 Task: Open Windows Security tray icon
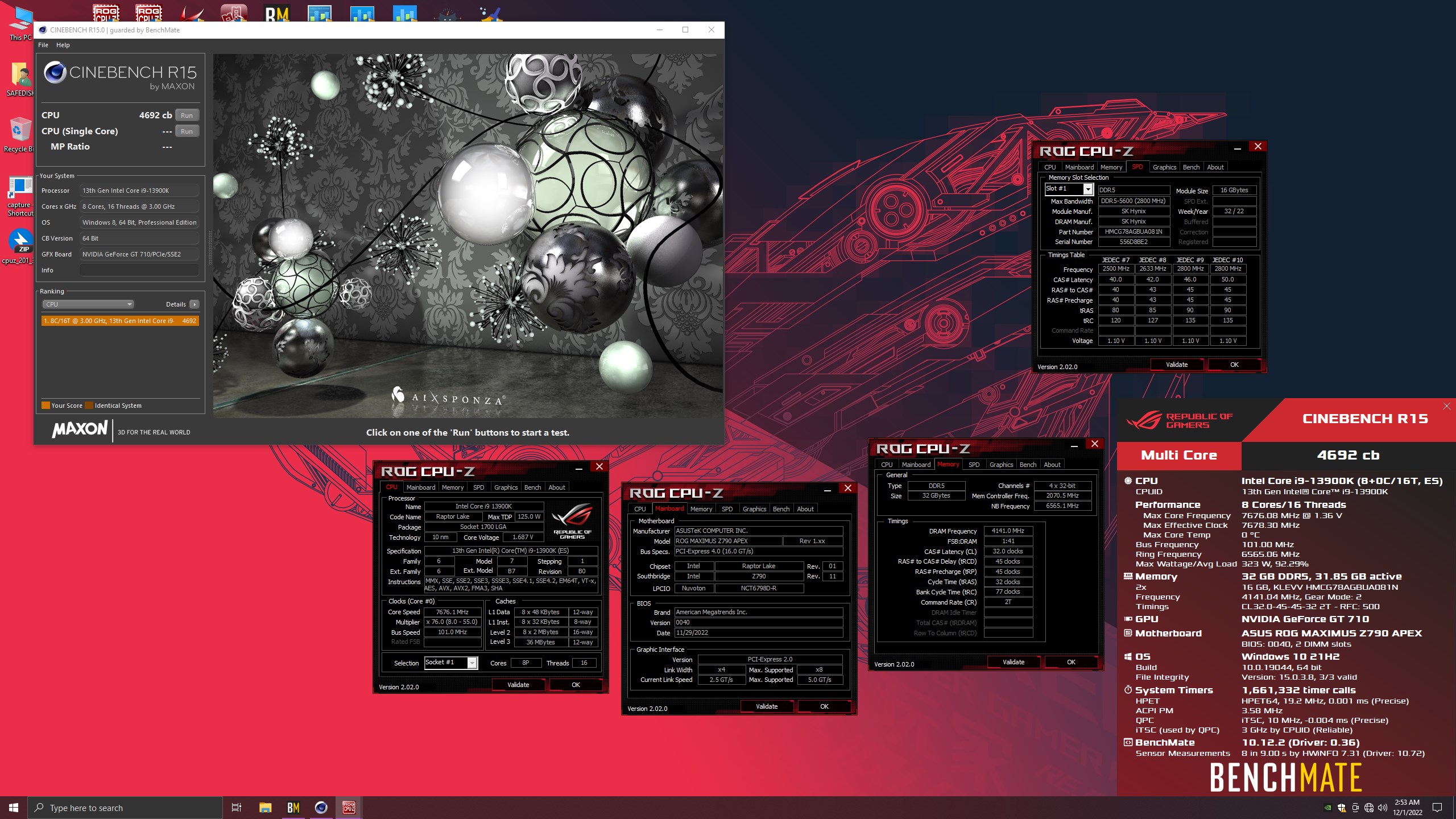[1342, 808]
